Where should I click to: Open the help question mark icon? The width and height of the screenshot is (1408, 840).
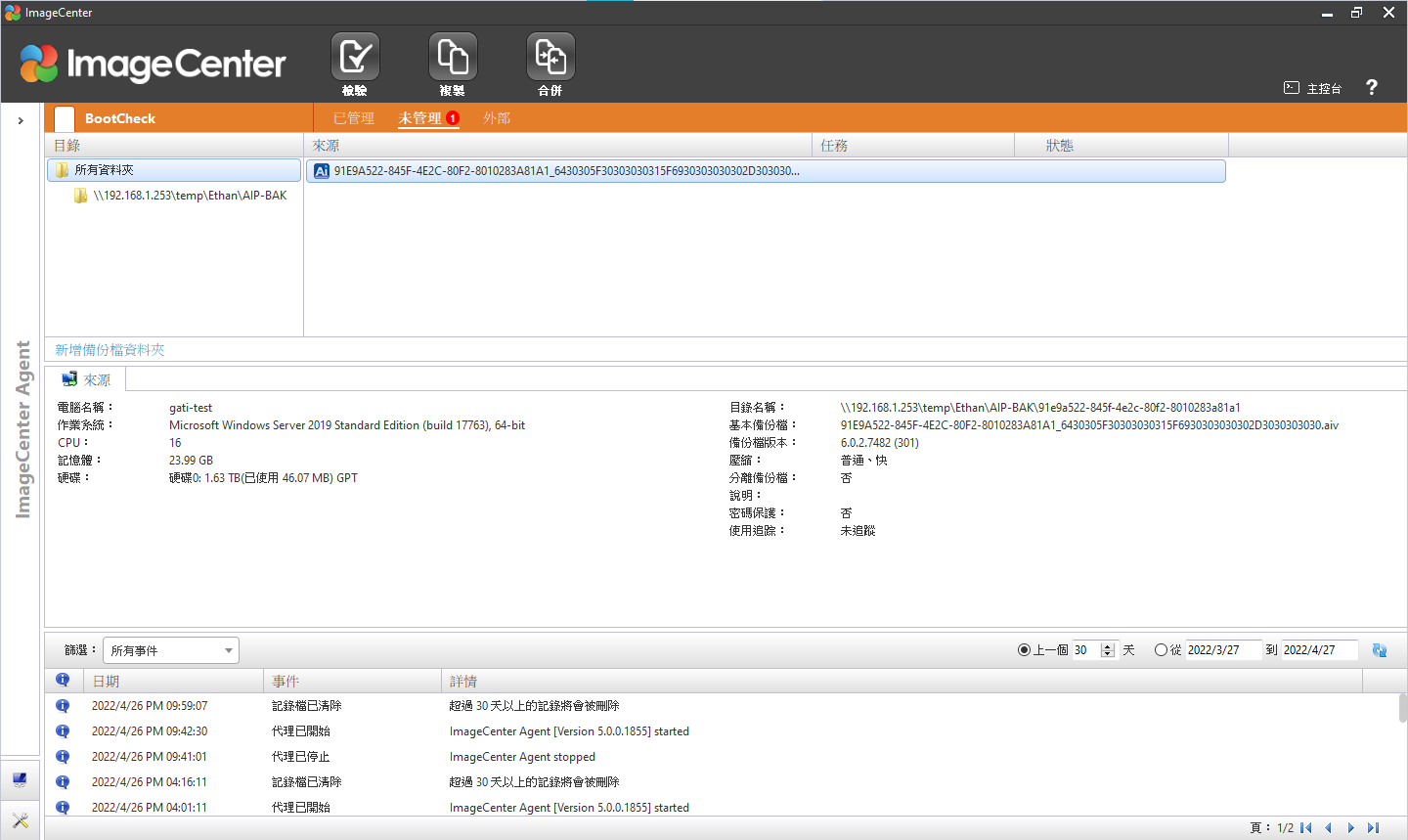(1371, 87)
